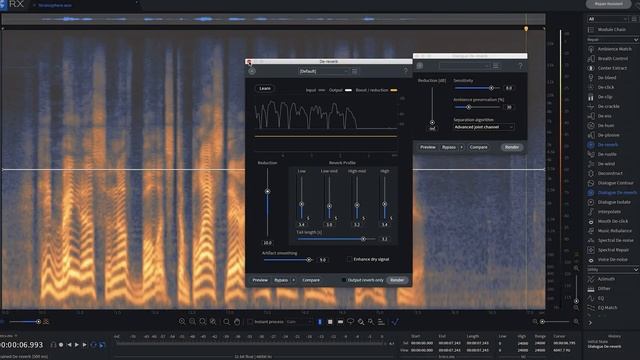Viewport: 640px width, 360px height.
Task: Click Render in Dialogue De-reverb window
Action: pyautogui.click(x=512, y=147)
